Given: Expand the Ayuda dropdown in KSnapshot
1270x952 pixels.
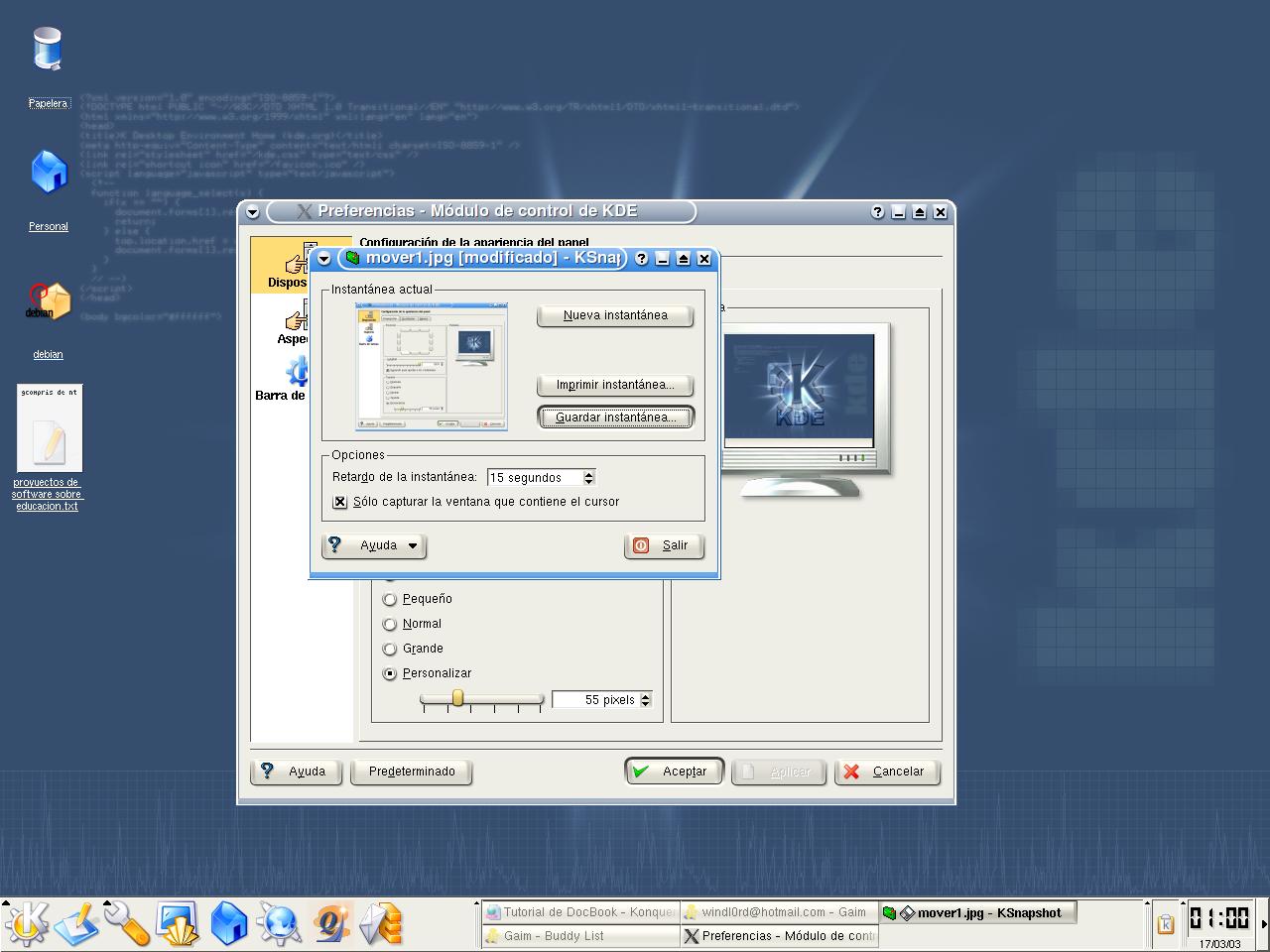Looking at the screenshot, I should (x=374, y=545).
